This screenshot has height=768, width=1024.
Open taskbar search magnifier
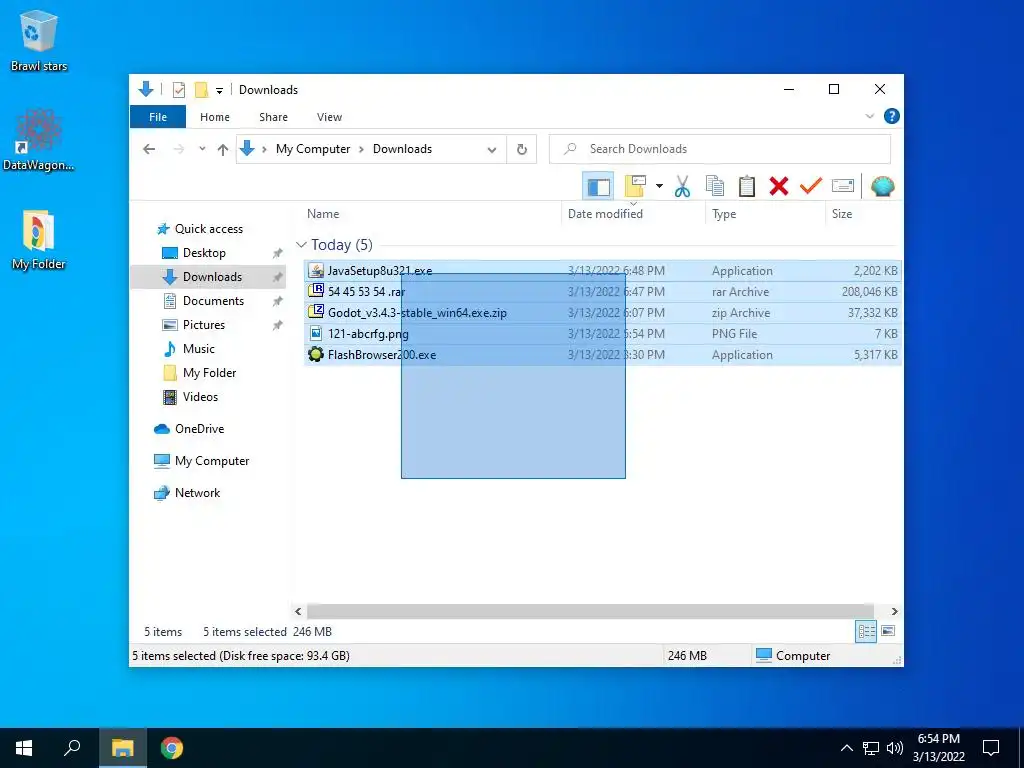[x=72, y=748]
